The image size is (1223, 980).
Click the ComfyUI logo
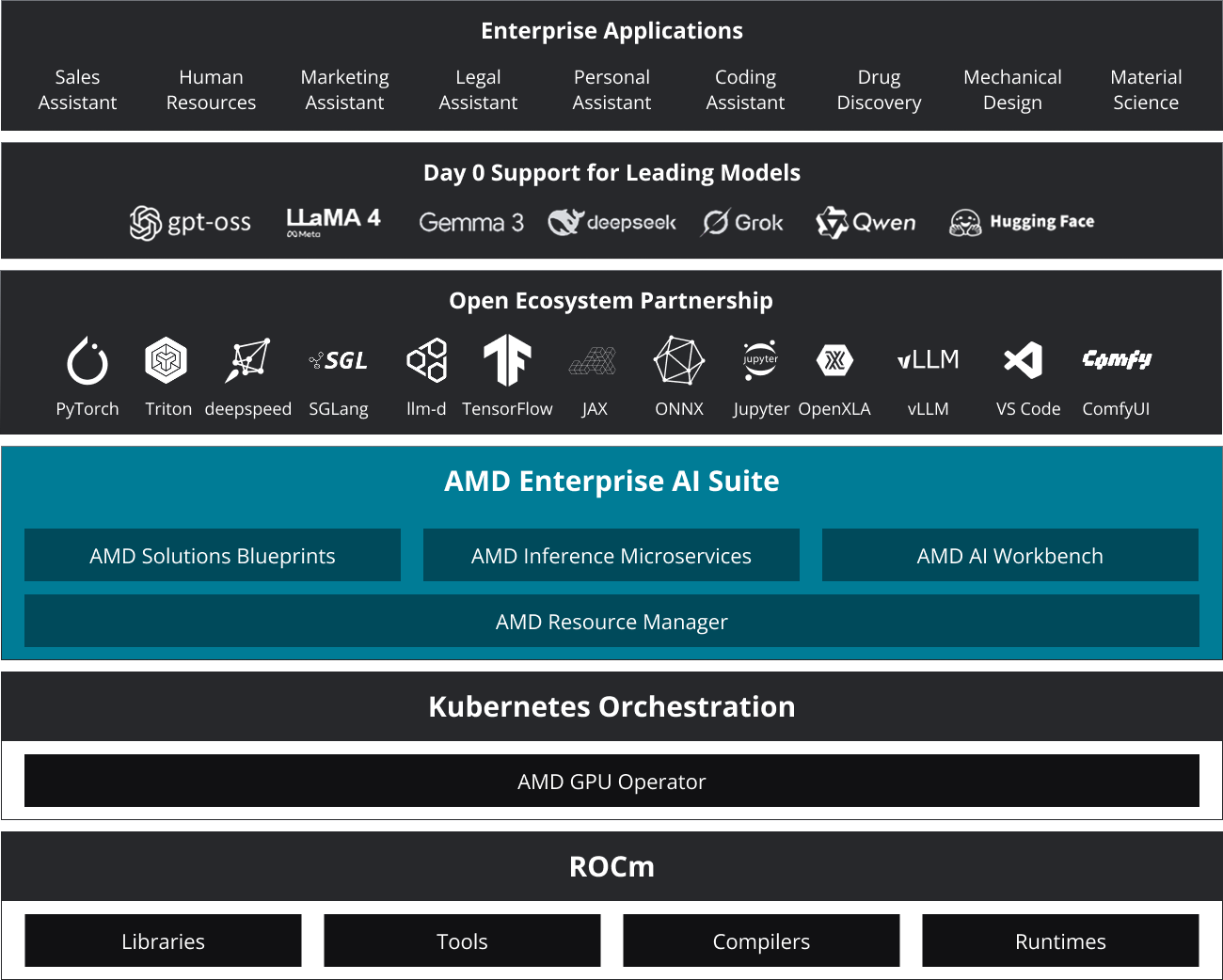(1117, 360)
